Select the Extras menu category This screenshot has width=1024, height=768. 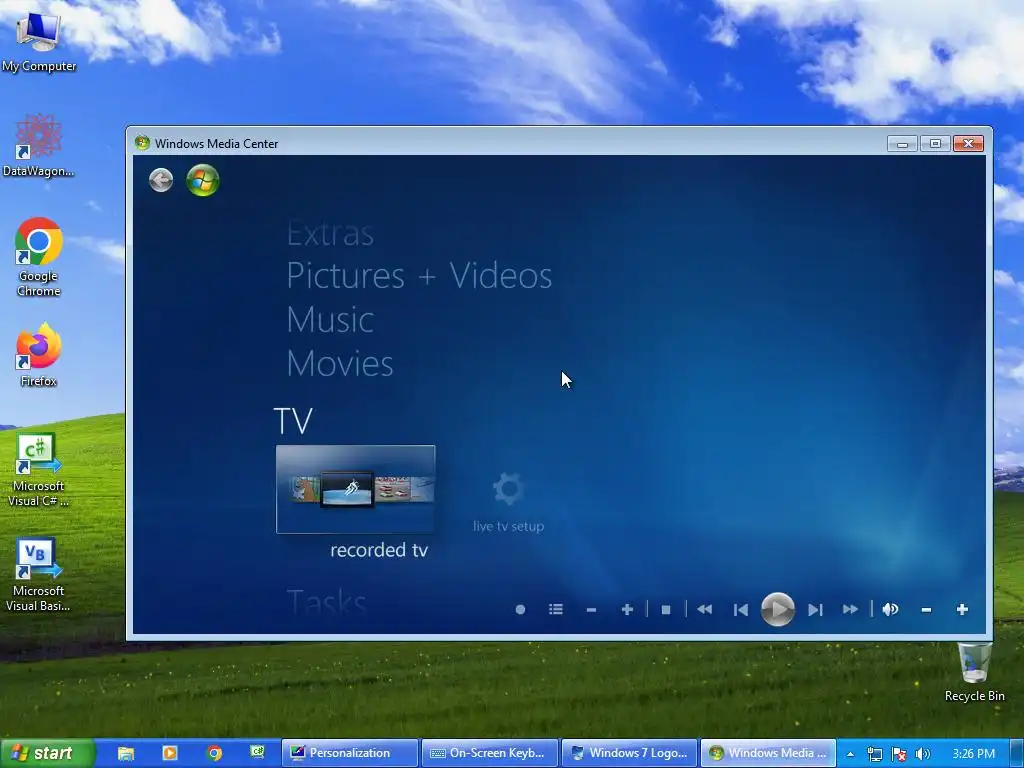pyautogui.click(x=330, y=234)
